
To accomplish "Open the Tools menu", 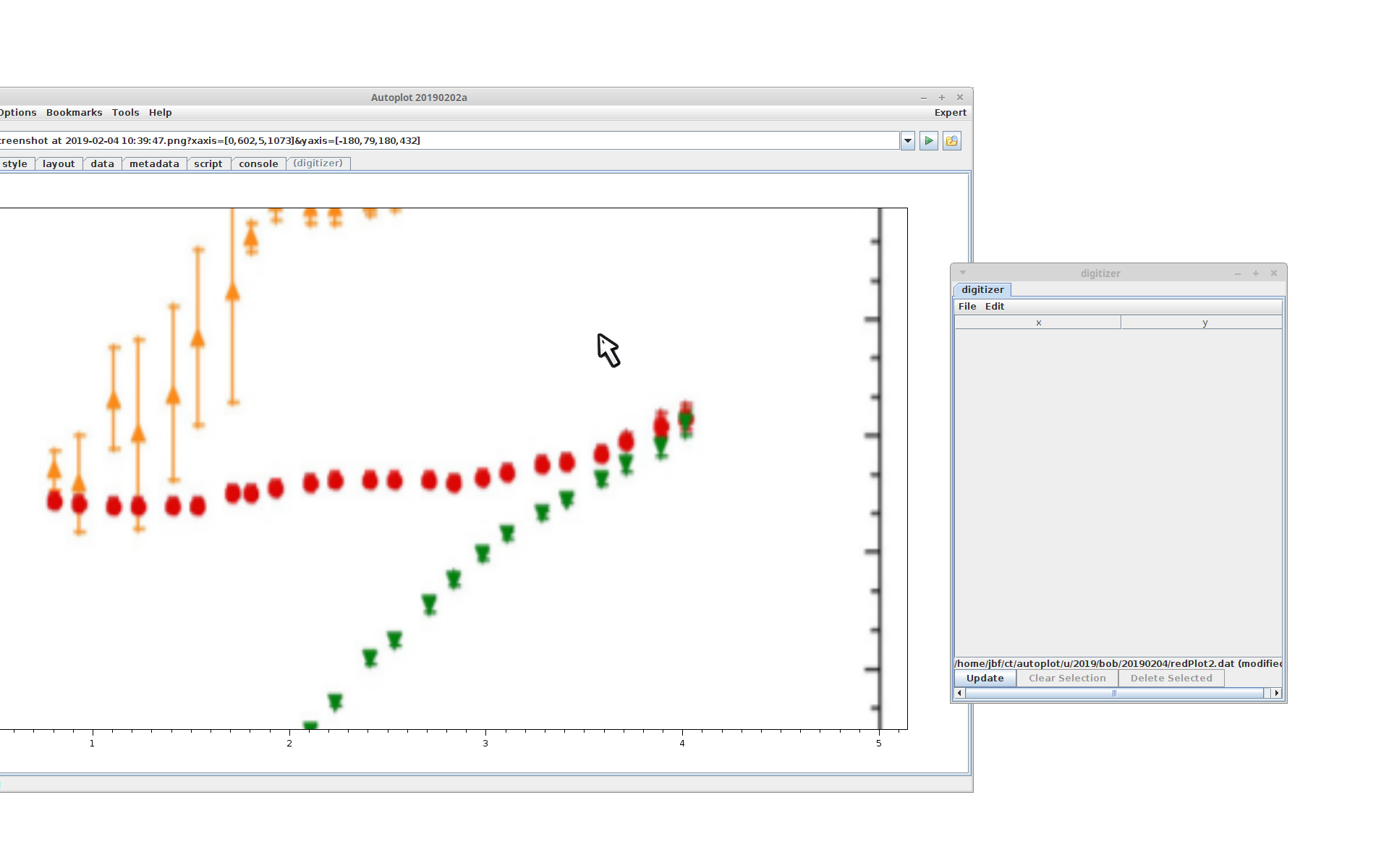I will (126, 113).
